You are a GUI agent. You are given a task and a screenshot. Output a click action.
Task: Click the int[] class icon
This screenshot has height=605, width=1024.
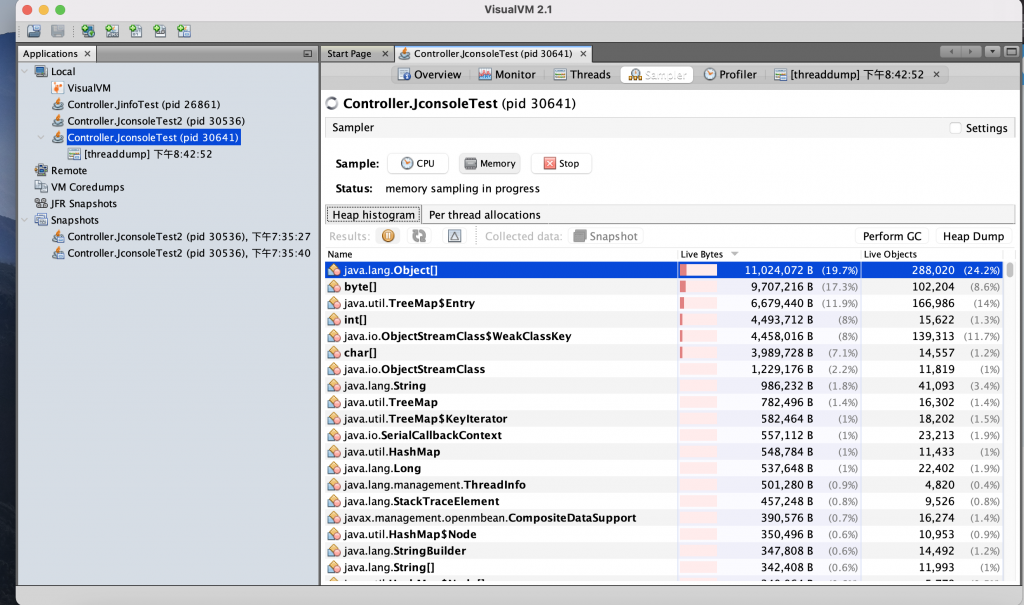point(334,319)
